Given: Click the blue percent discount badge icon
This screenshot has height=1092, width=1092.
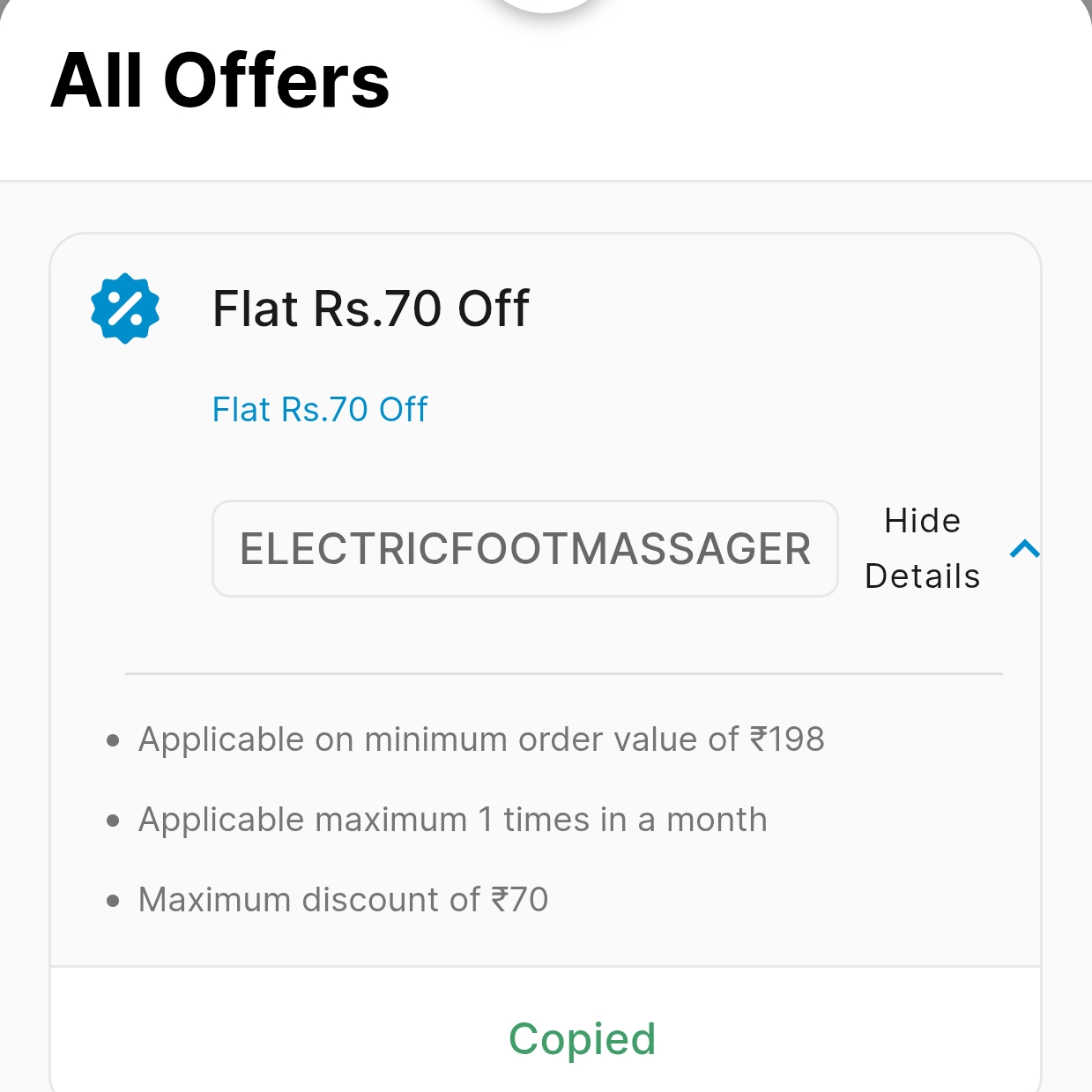Looking at the screenshot, I should (125, 308).
